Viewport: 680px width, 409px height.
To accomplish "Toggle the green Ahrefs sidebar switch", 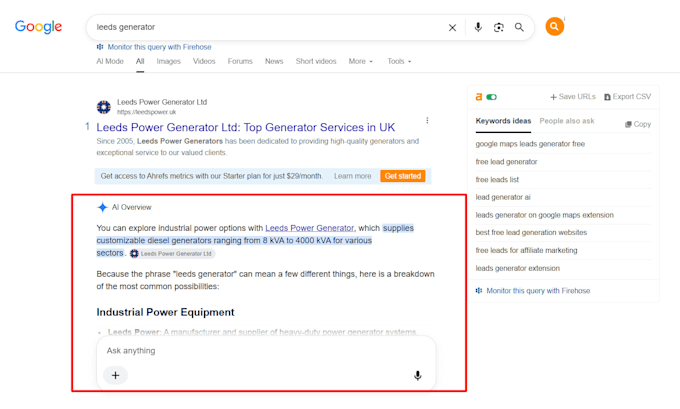I will pos(491,97).
